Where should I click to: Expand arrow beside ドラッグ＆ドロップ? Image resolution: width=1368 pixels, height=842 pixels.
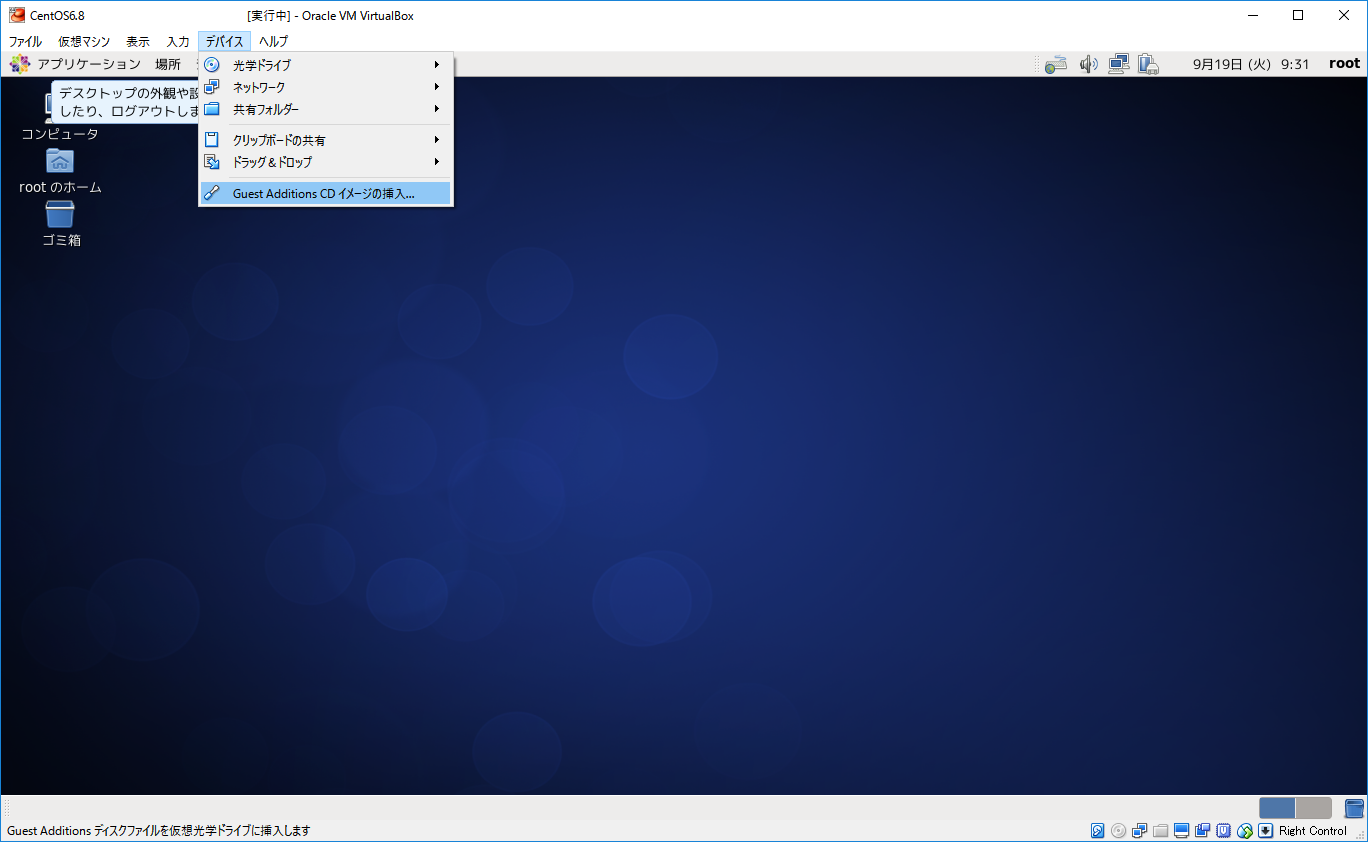point(437,162)
